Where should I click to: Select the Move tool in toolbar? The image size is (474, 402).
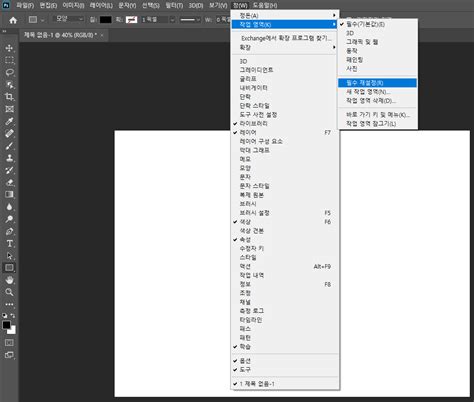click(x=9, y=48)
